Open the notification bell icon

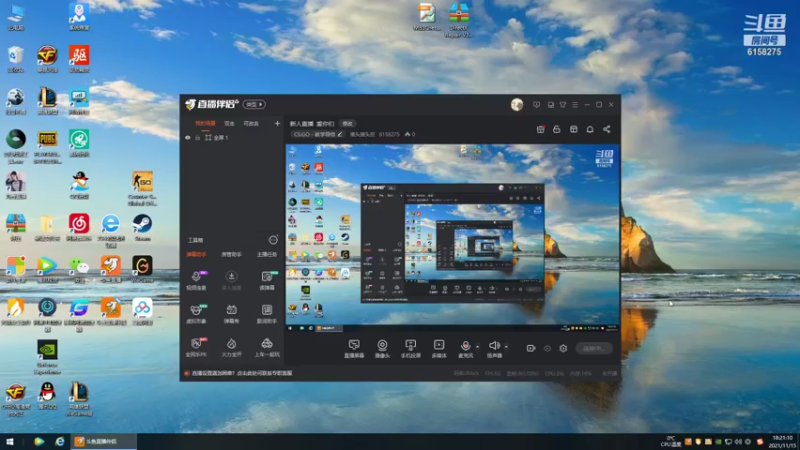[x=590, y=130]
